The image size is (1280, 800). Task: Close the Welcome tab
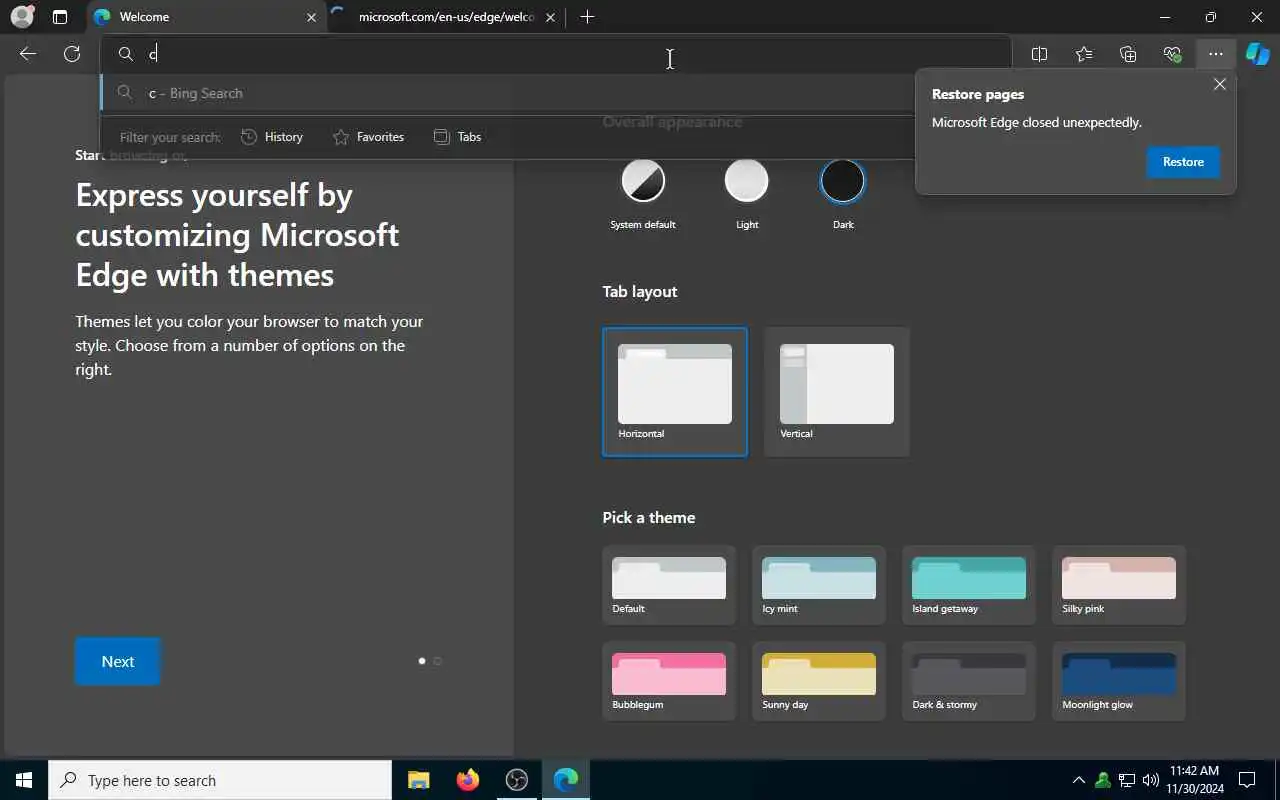point(311,17)
